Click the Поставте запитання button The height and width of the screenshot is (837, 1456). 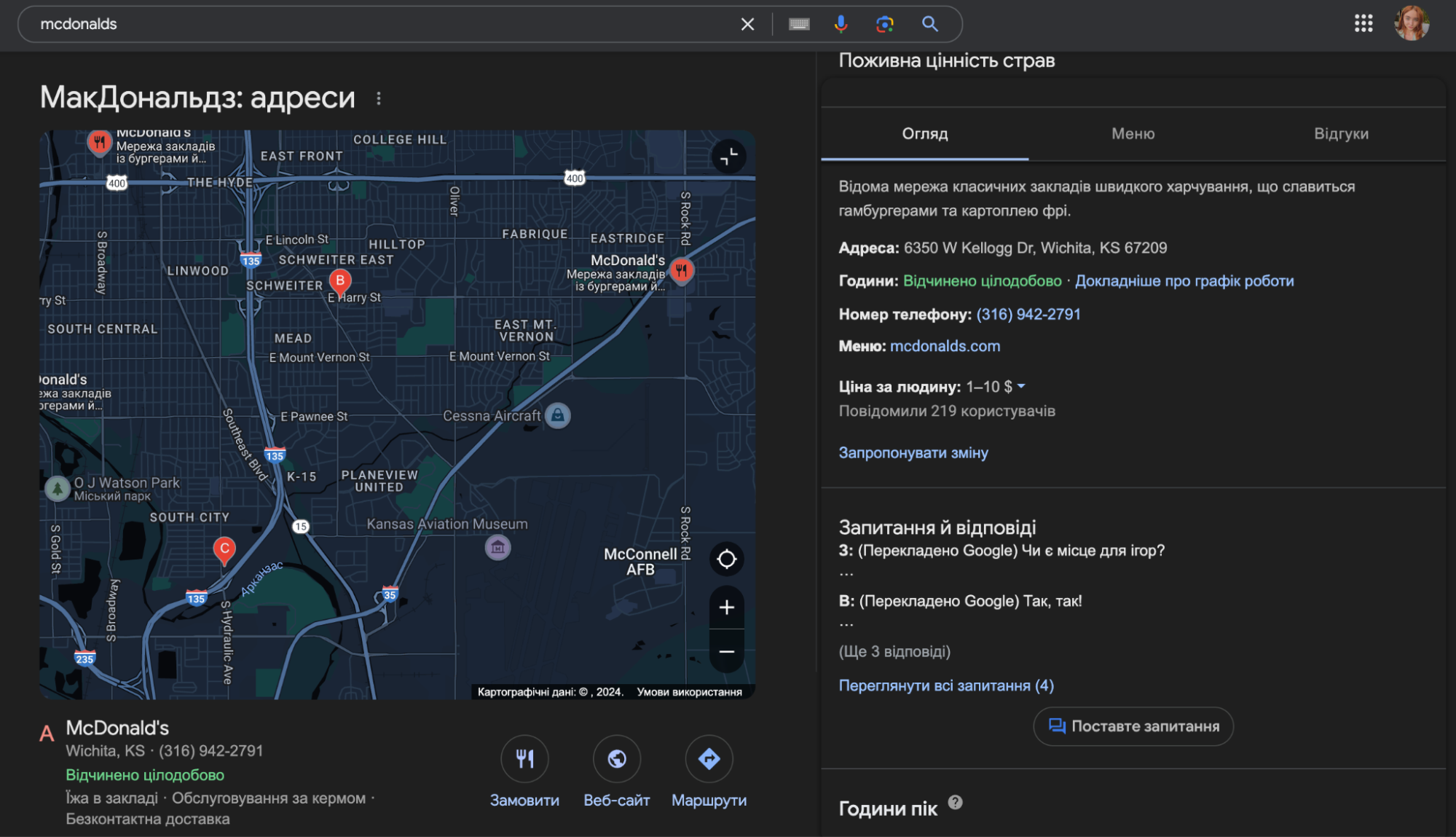(1133, 726)
